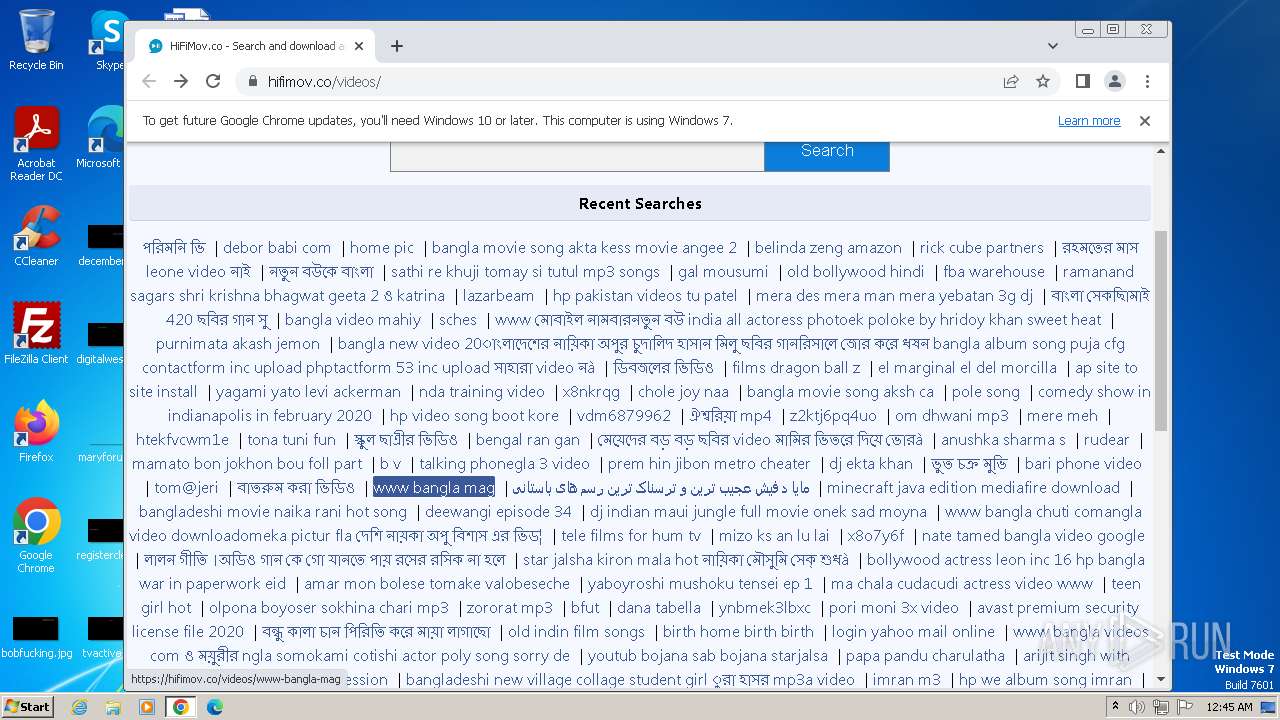The width and height of the screenshot is (1280, 720).
Task: Open 'dj ekta khan' link
Action: point(871,464)
